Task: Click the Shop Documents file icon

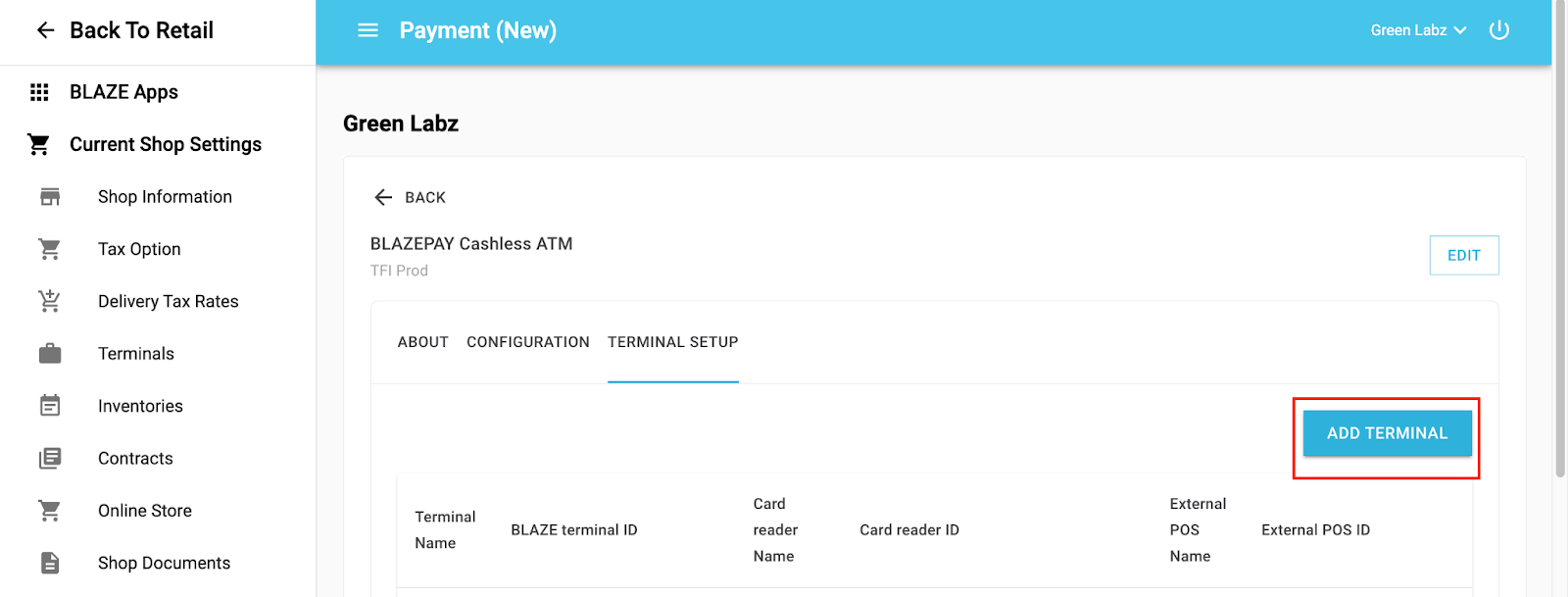Action: tap(50, 563)
